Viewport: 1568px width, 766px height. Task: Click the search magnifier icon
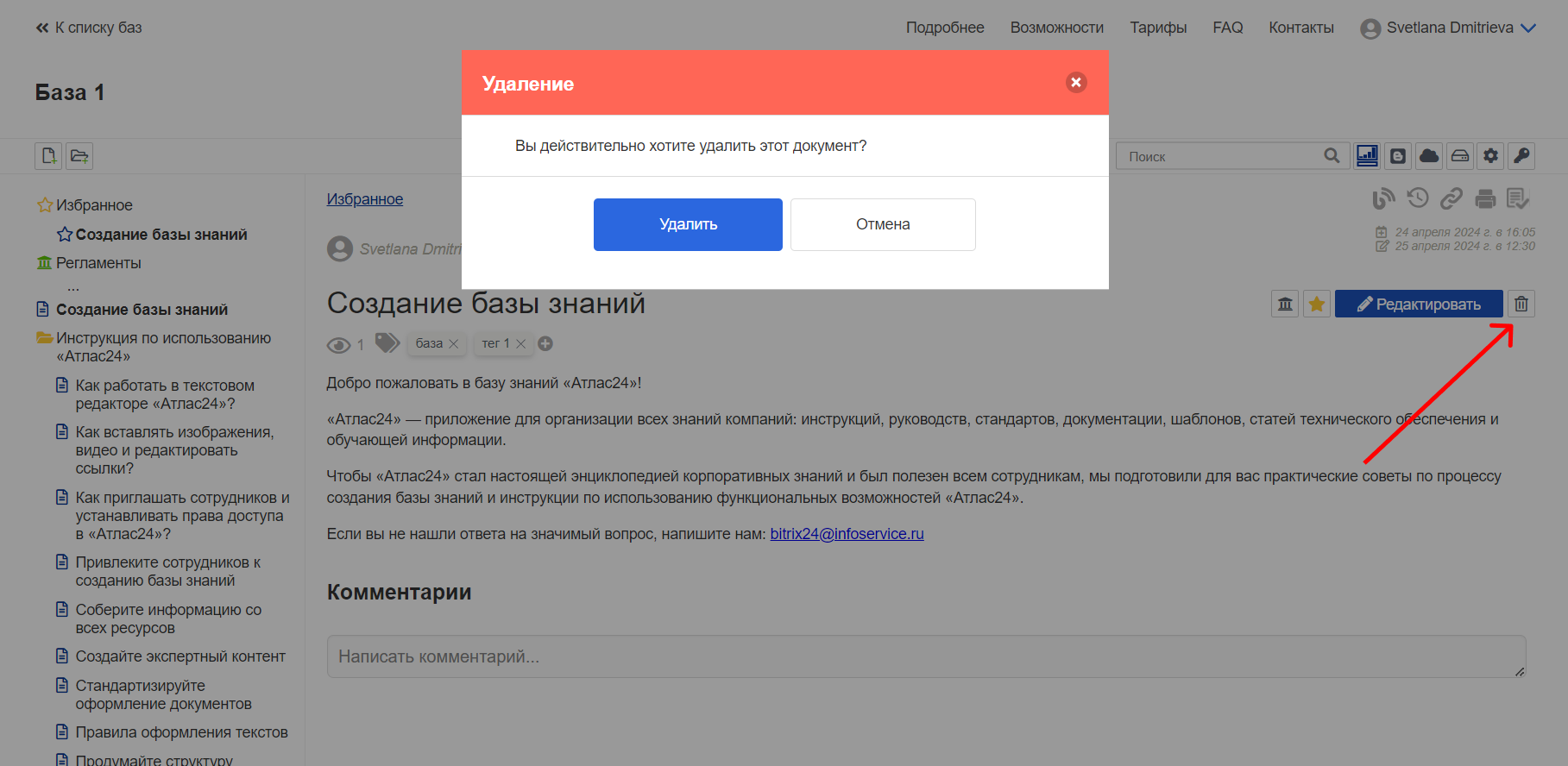(x=1332, y=156)
